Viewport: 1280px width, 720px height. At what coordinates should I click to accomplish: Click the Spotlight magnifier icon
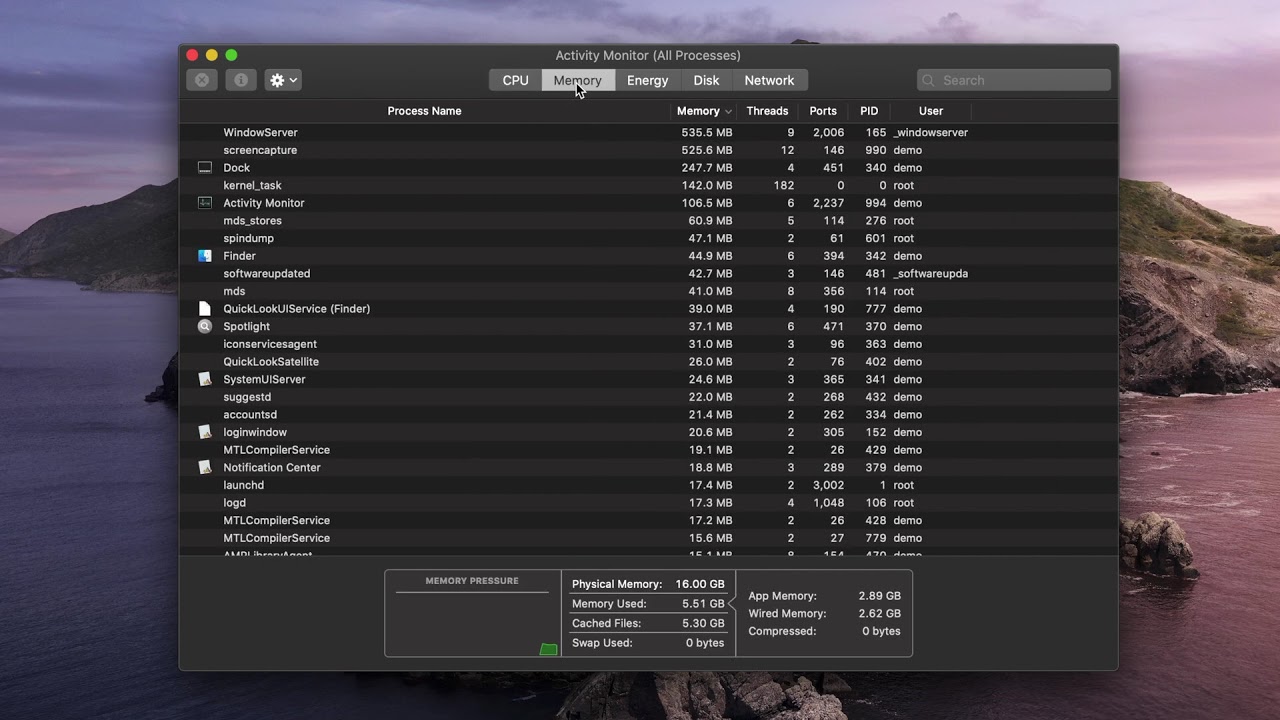(205, 326)
